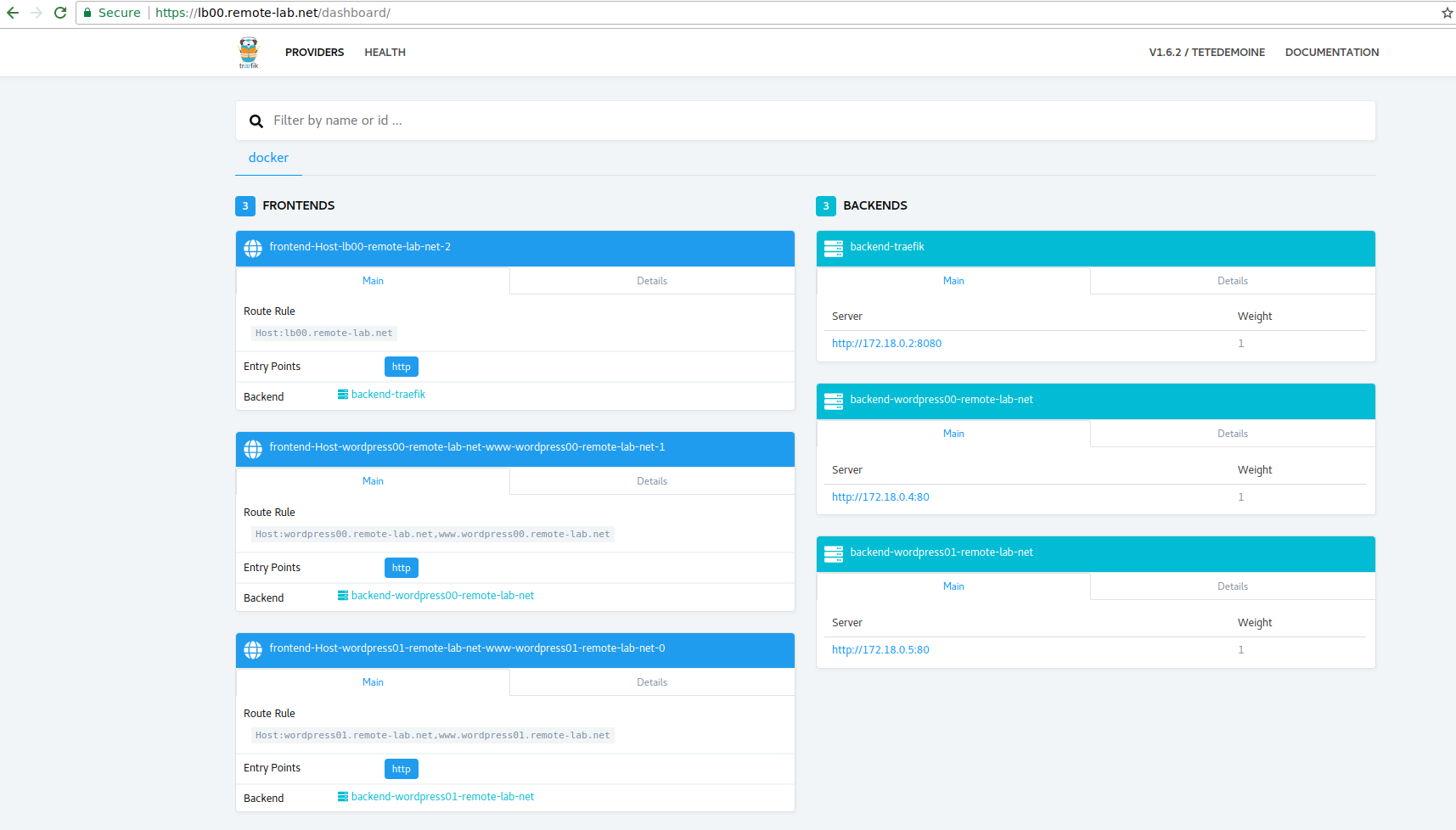The width and height of the screenshot is (1456, 830).
Task: Open Details tab of backend-wordpress01-remote-lab-net
Action: [1233, 586]
